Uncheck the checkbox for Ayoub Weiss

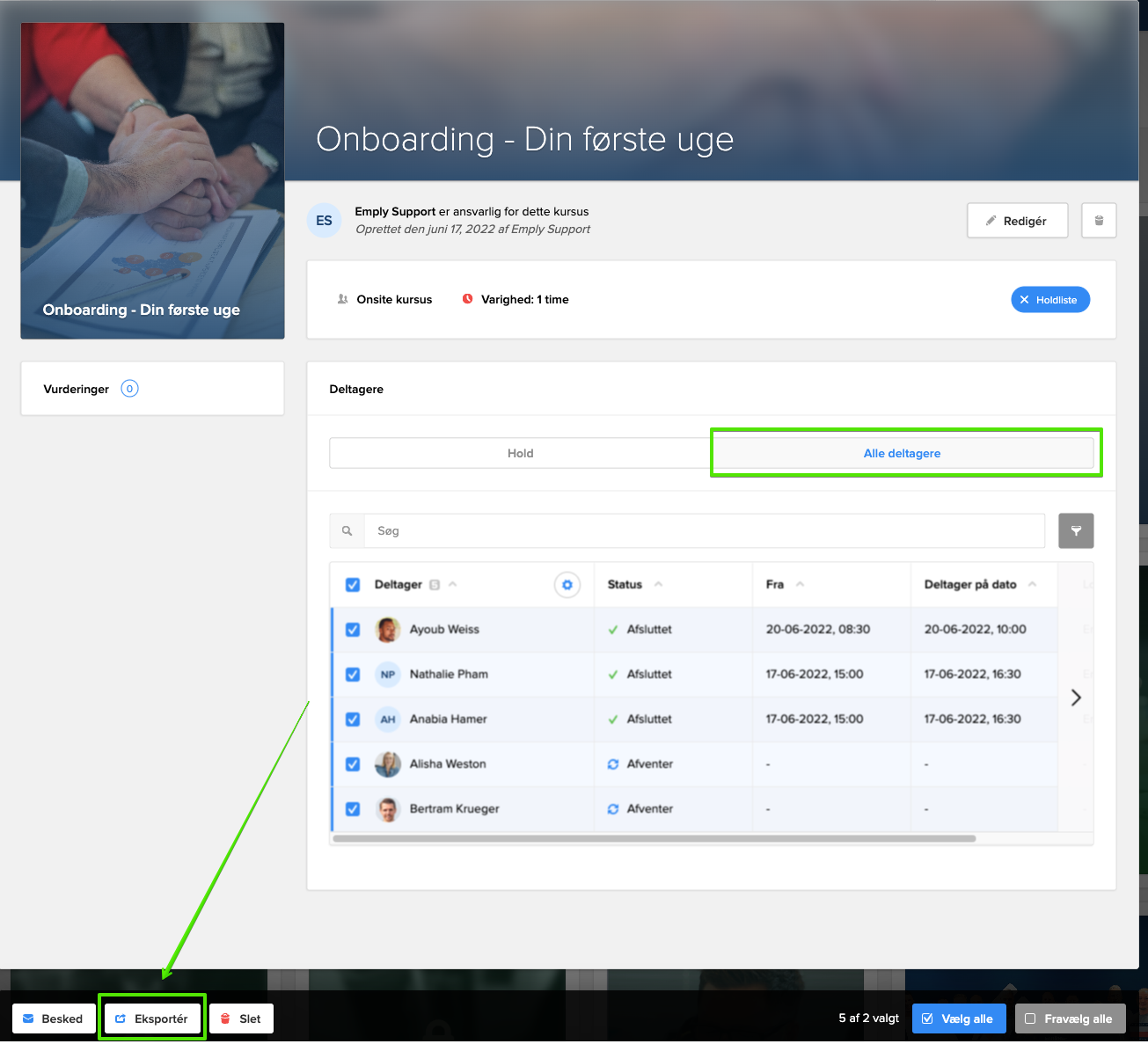point(353,630)
